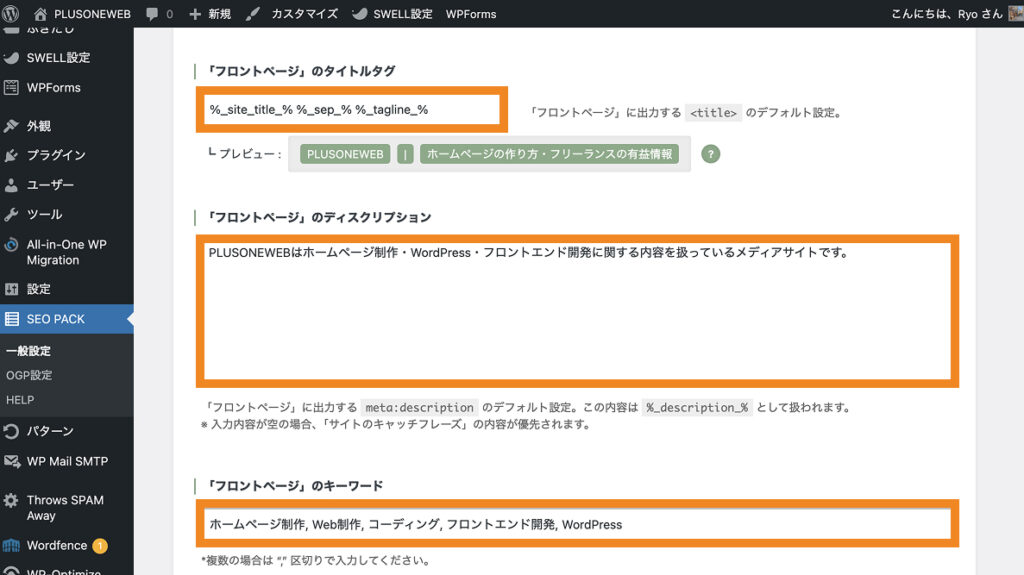Open the こんにちは Ryo account menu
1024x575 pixels.
point(945,14)
